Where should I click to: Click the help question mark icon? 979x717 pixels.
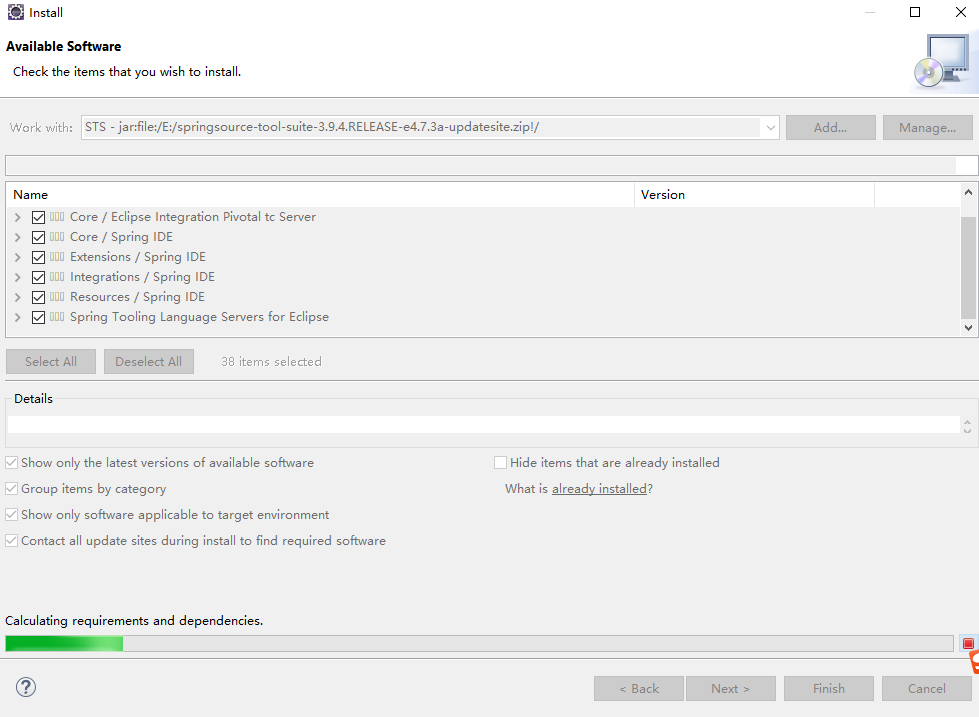pyautogui.click(x=26, y=687)
